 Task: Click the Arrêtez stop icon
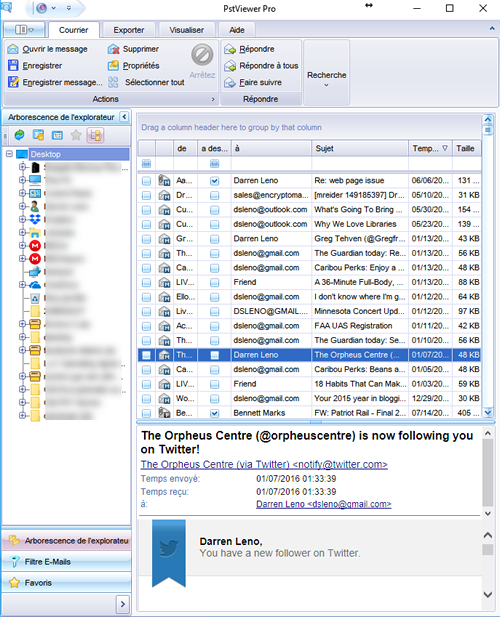[x=202, y=55]
